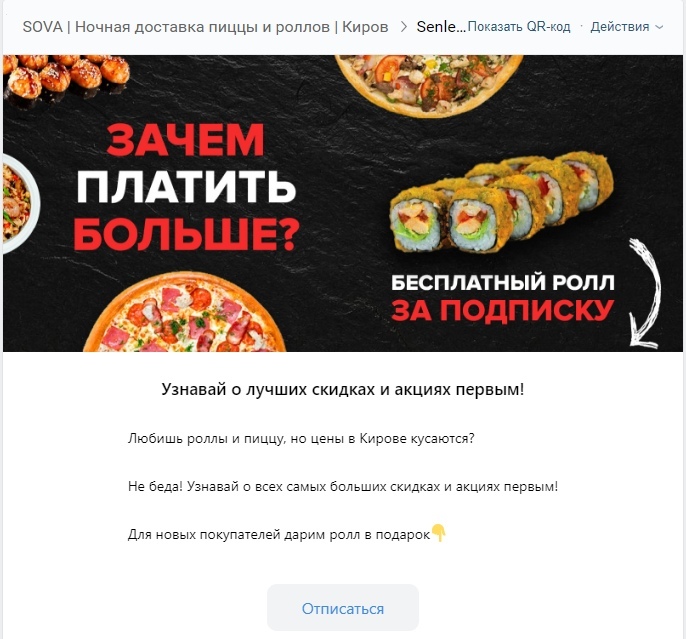The image size is (686, 639).
Task: Click the line Для новых покупателей
Action: click(279, 534)
